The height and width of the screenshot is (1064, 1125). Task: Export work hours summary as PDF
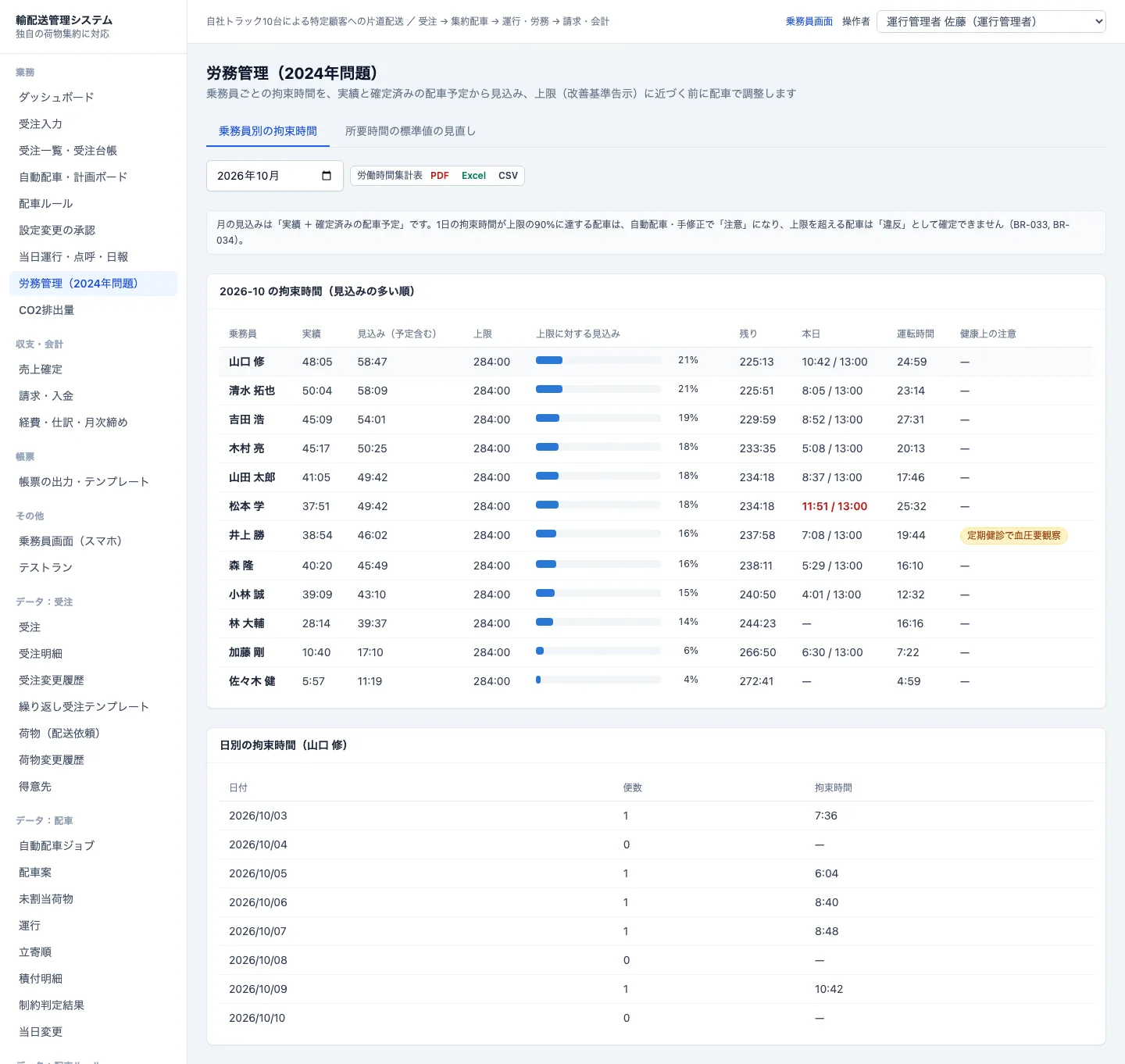coord(439,176)
